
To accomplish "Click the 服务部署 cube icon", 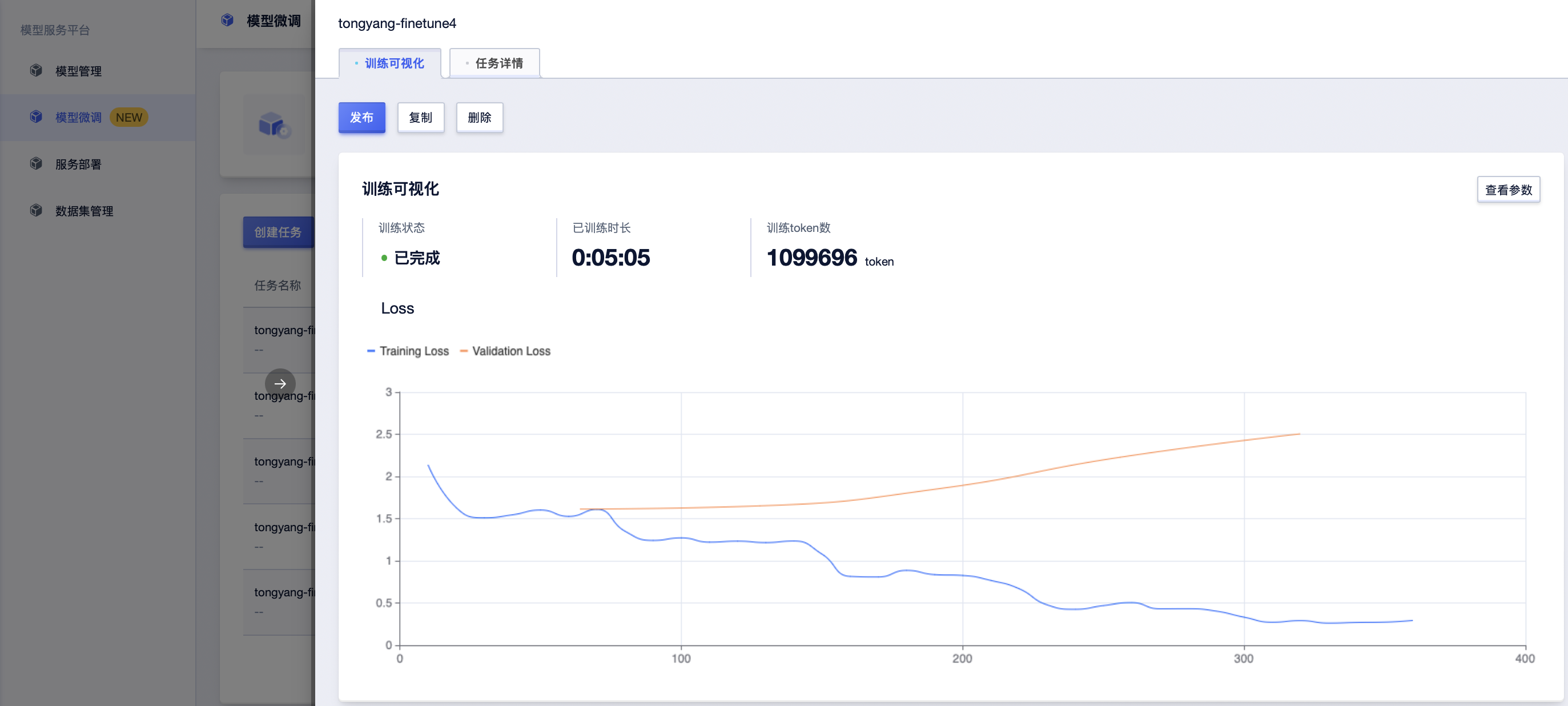I will pyautogui.click(x=37, y=164).
